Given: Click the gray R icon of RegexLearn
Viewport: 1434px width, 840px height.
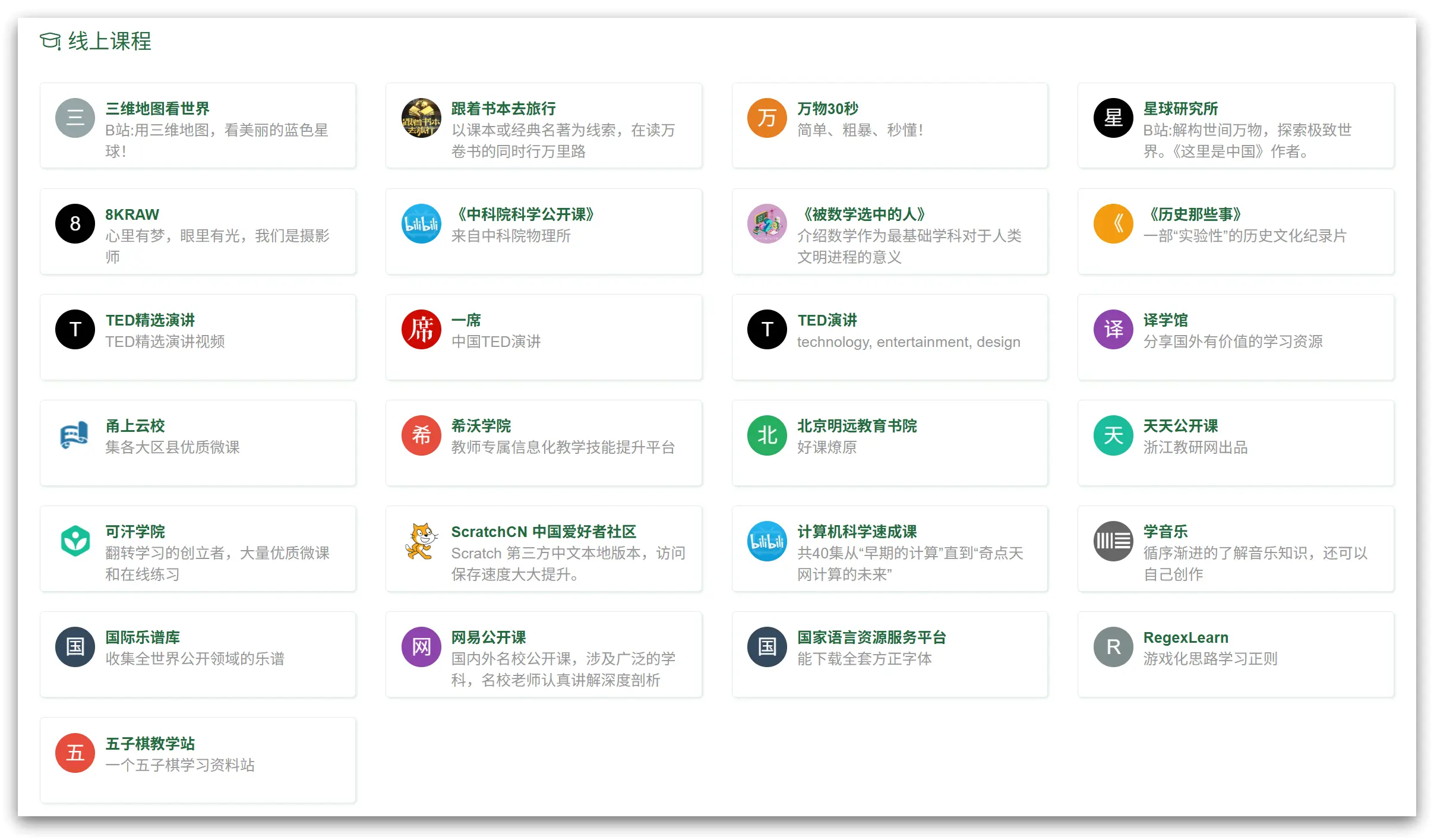Looking at the screenshot, I should (x=1113, y=646).
